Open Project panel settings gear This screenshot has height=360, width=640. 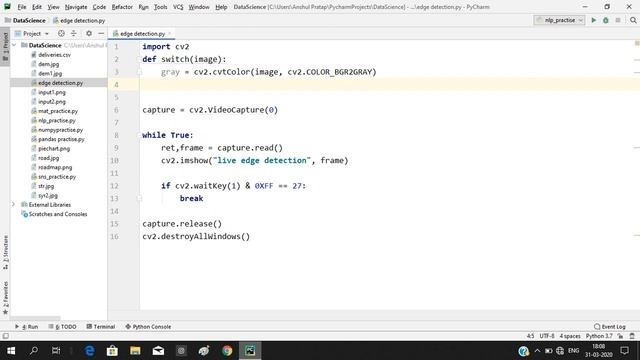coord(89,33)
